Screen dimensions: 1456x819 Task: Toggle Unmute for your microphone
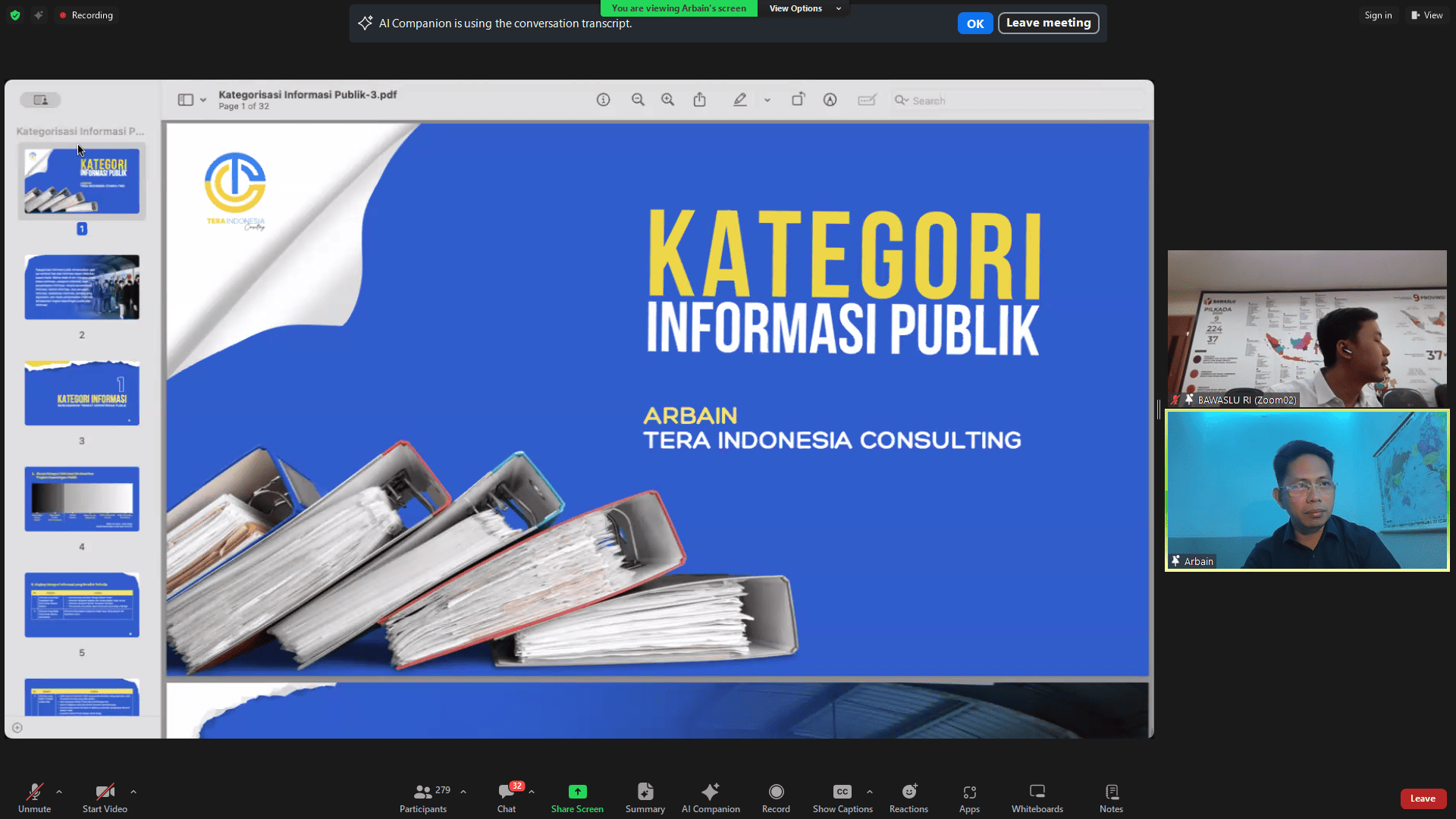(x=34, y=796)
